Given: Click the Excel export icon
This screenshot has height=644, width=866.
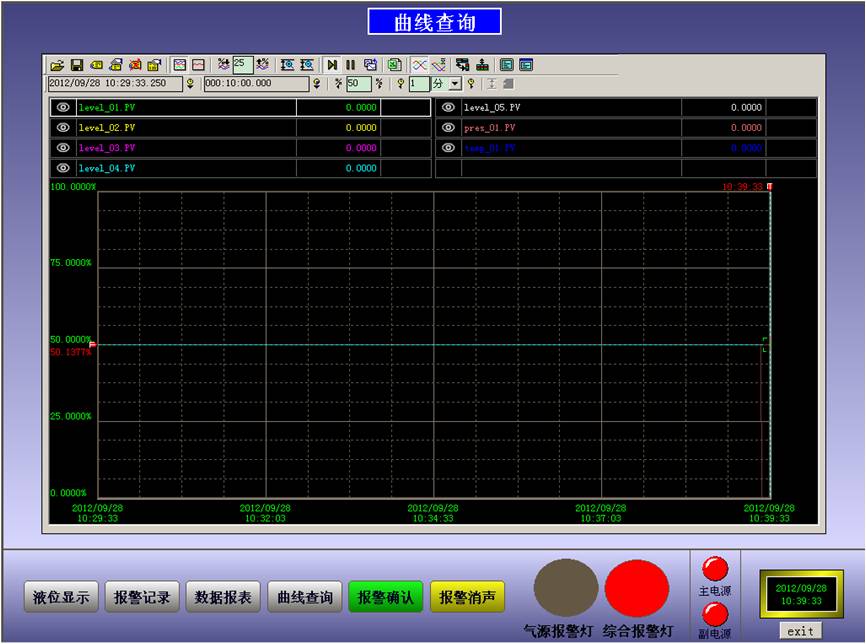Looking at the screenshot, I should click(394, 65).
